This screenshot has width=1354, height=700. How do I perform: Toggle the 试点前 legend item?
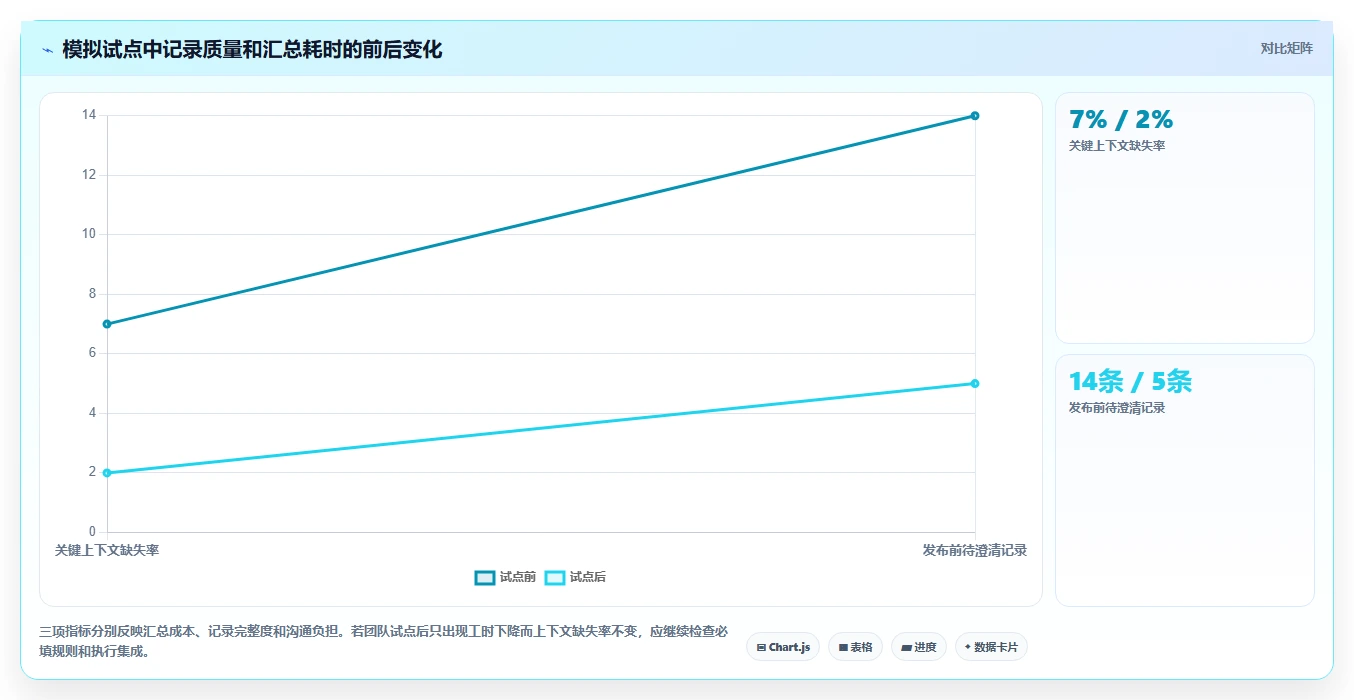pos(505,577)
